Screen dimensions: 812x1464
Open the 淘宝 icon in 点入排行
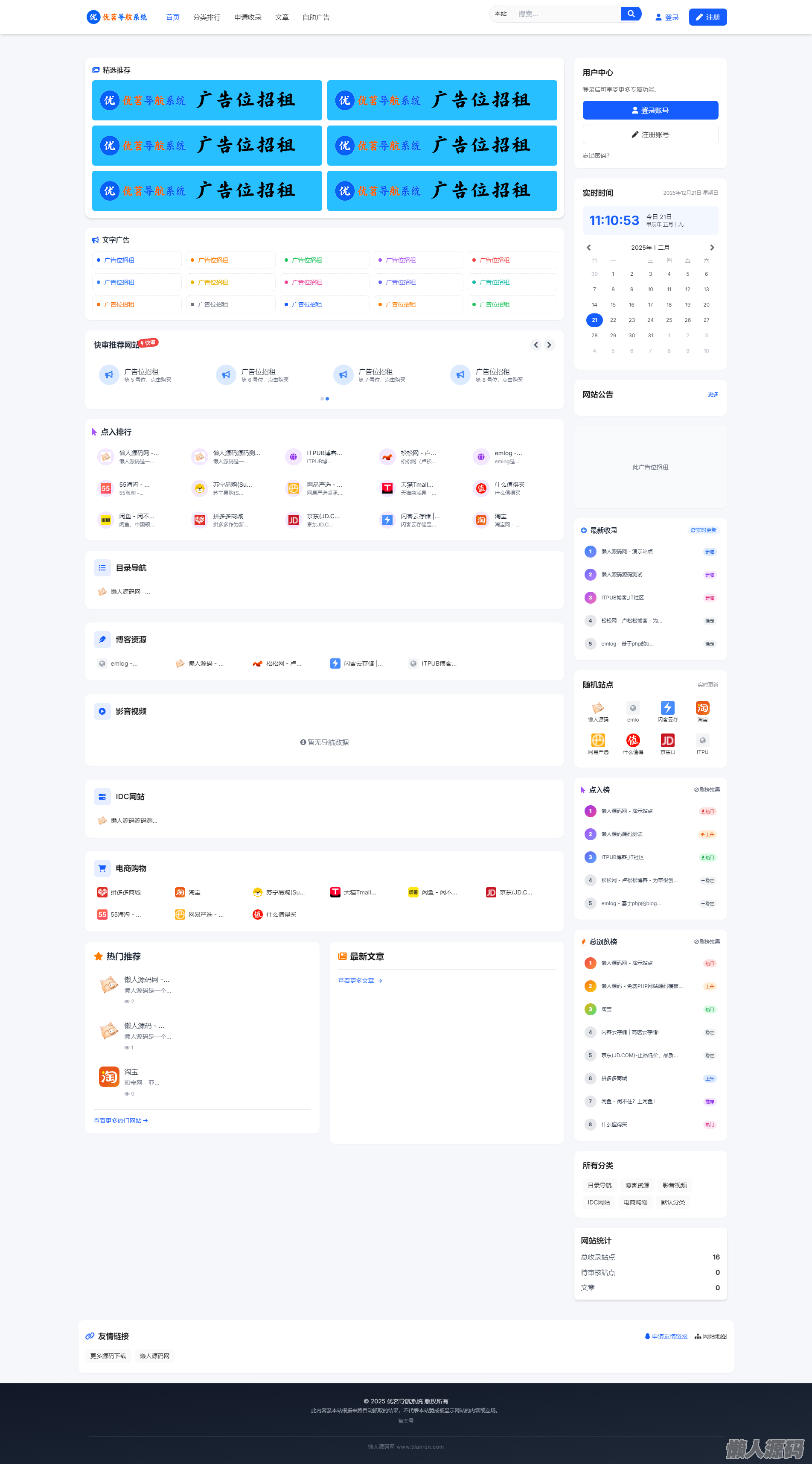pos(481,520)
